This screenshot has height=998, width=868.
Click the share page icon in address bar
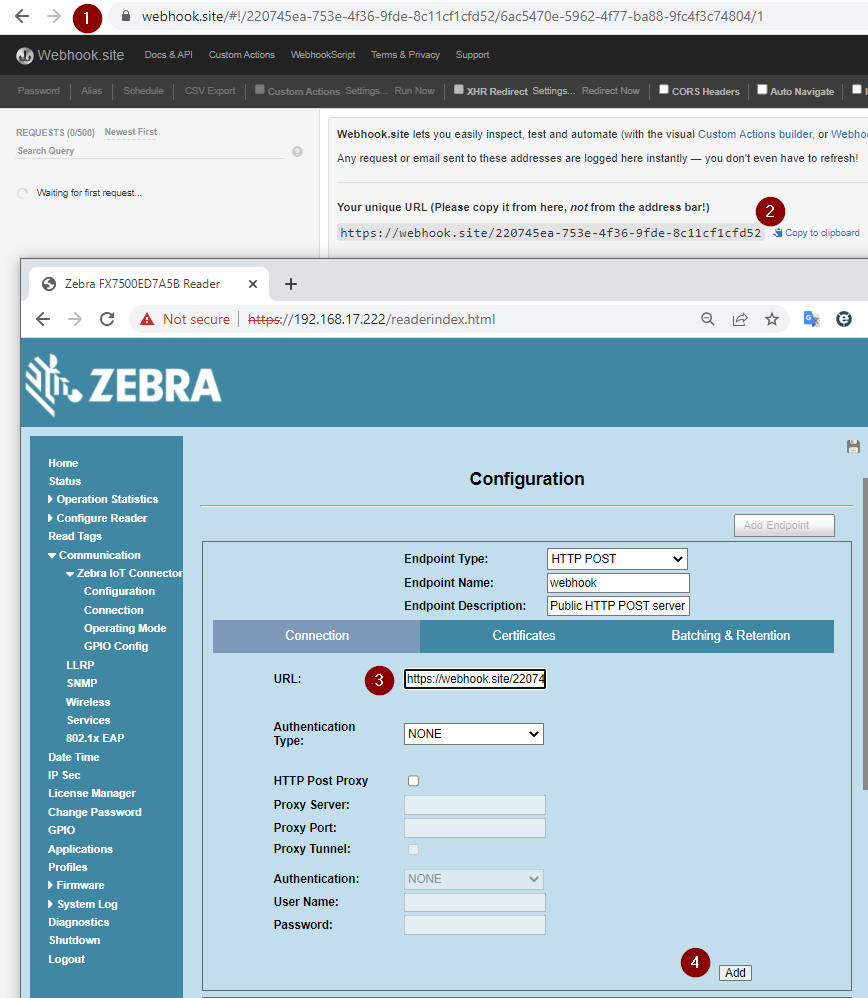[x=740, y=319]
